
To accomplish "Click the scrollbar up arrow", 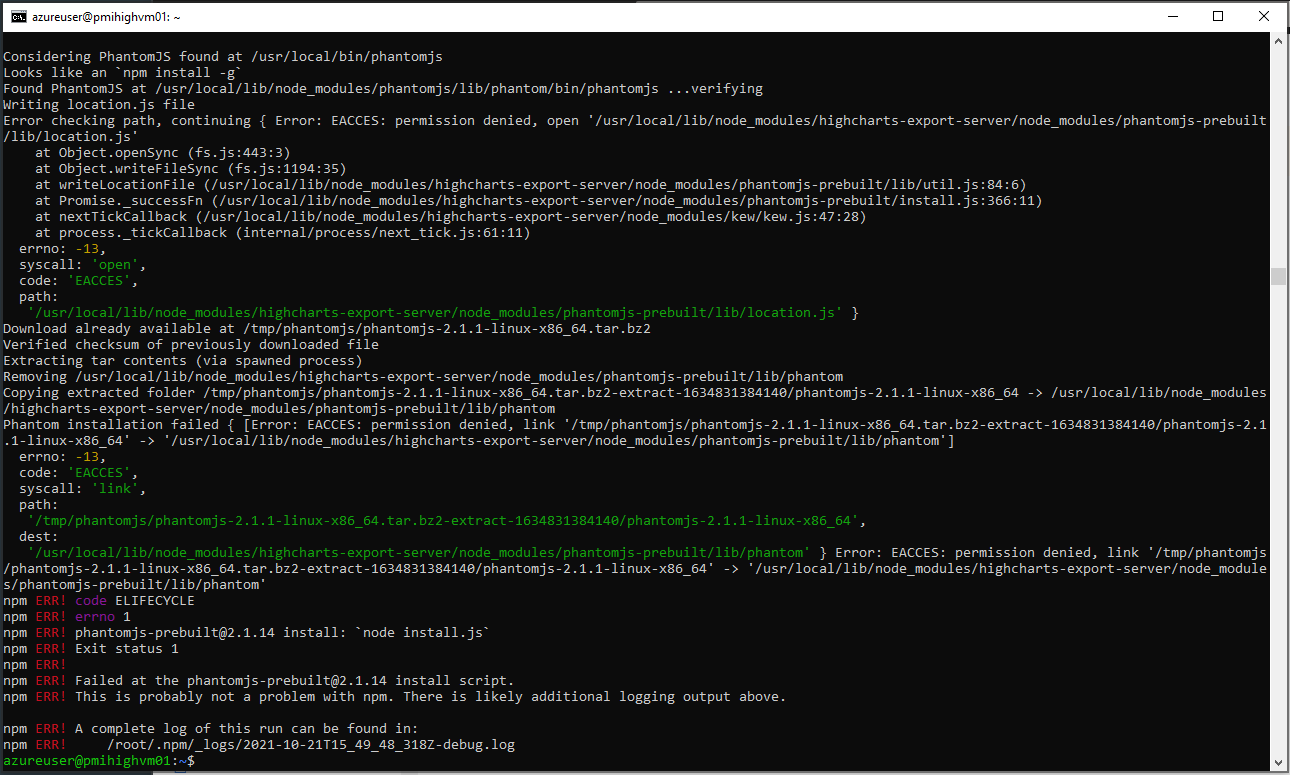I will point(1278,41).
